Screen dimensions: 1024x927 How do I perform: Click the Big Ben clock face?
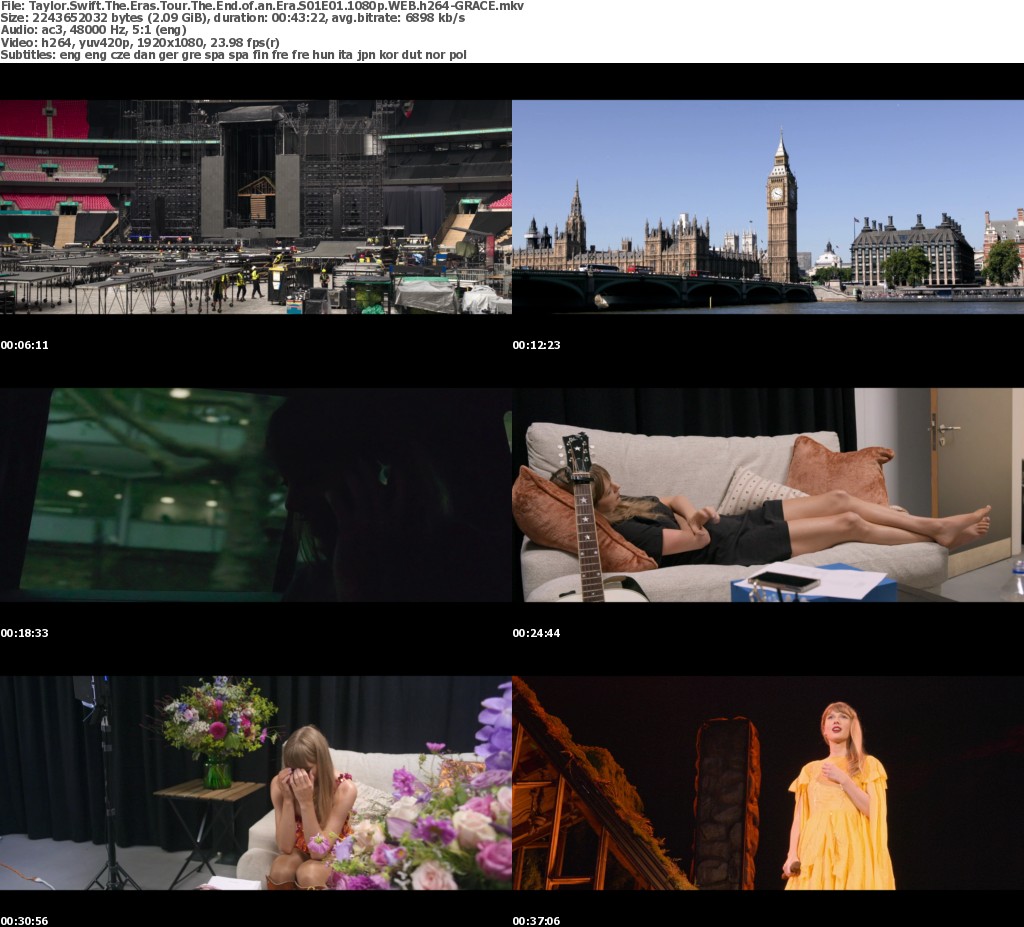click(x=777, y=193)
